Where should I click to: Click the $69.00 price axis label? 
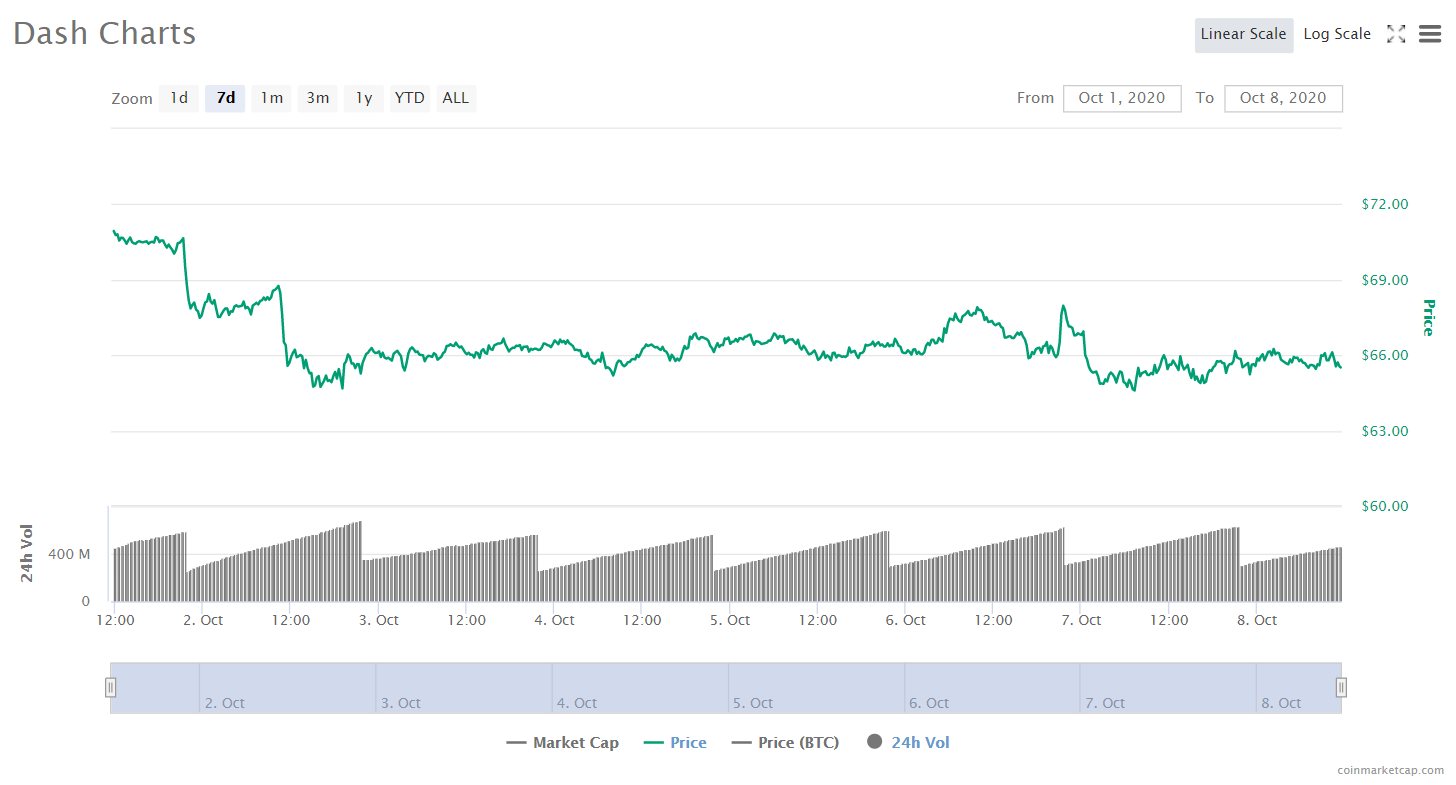[x=1385, y=280]
